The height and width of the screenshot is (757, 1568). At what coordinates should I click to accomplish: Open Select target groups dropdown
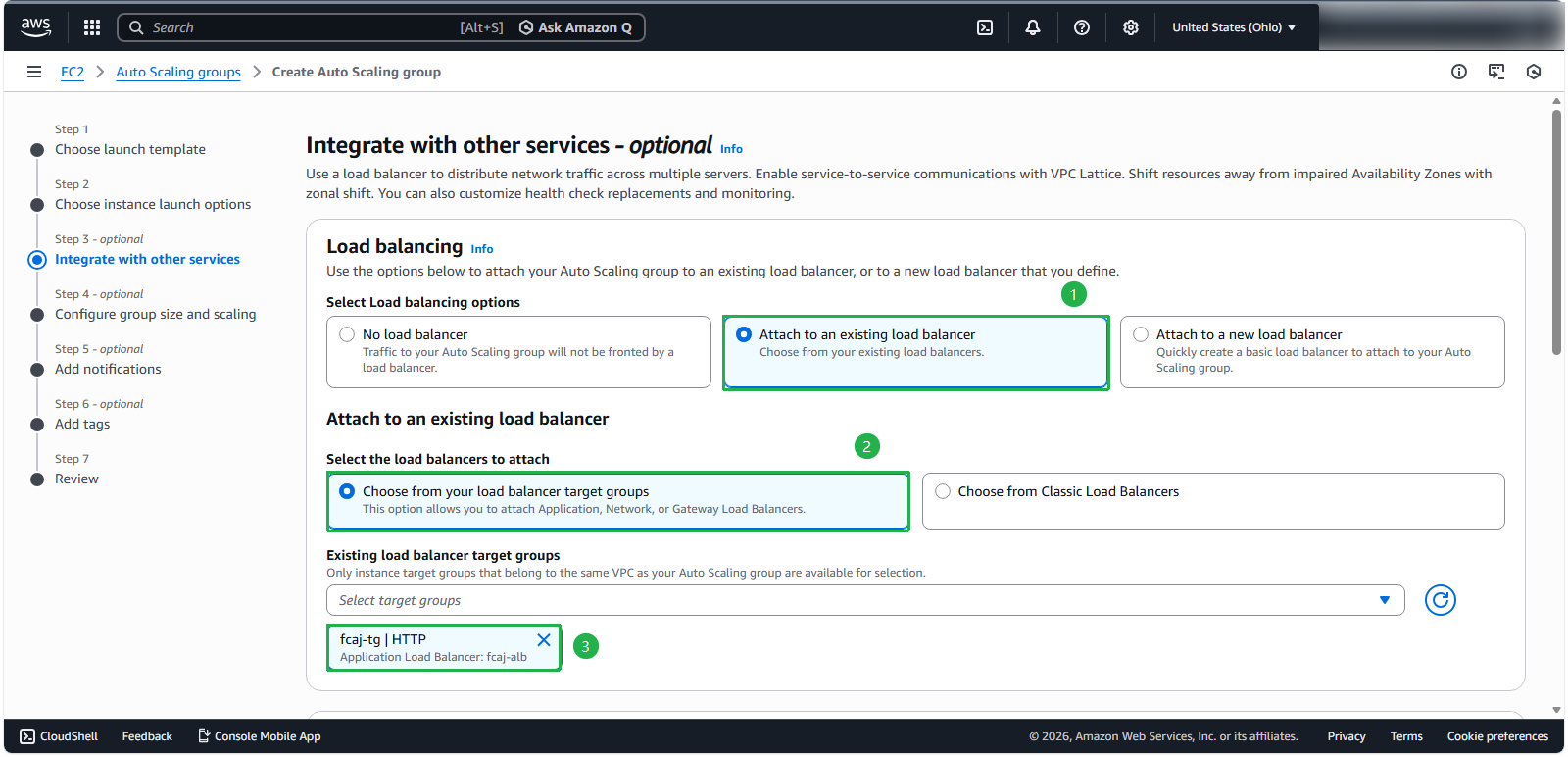(x=865, y=600)
